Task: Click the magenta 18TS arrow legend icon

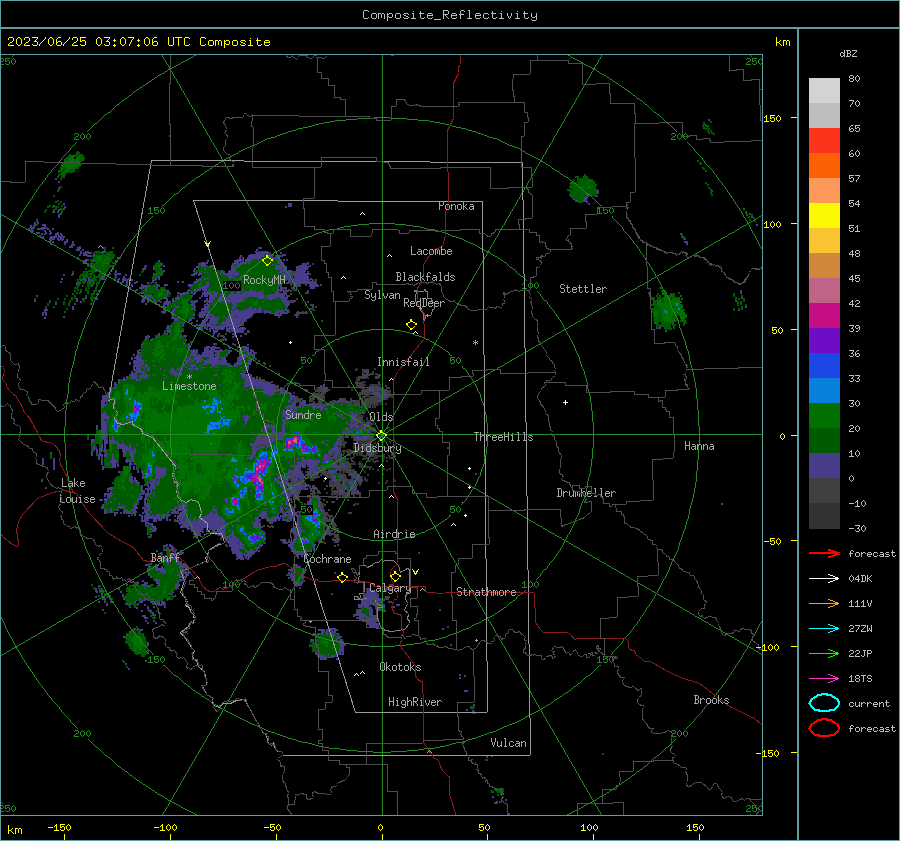Action: pos(824,679)
